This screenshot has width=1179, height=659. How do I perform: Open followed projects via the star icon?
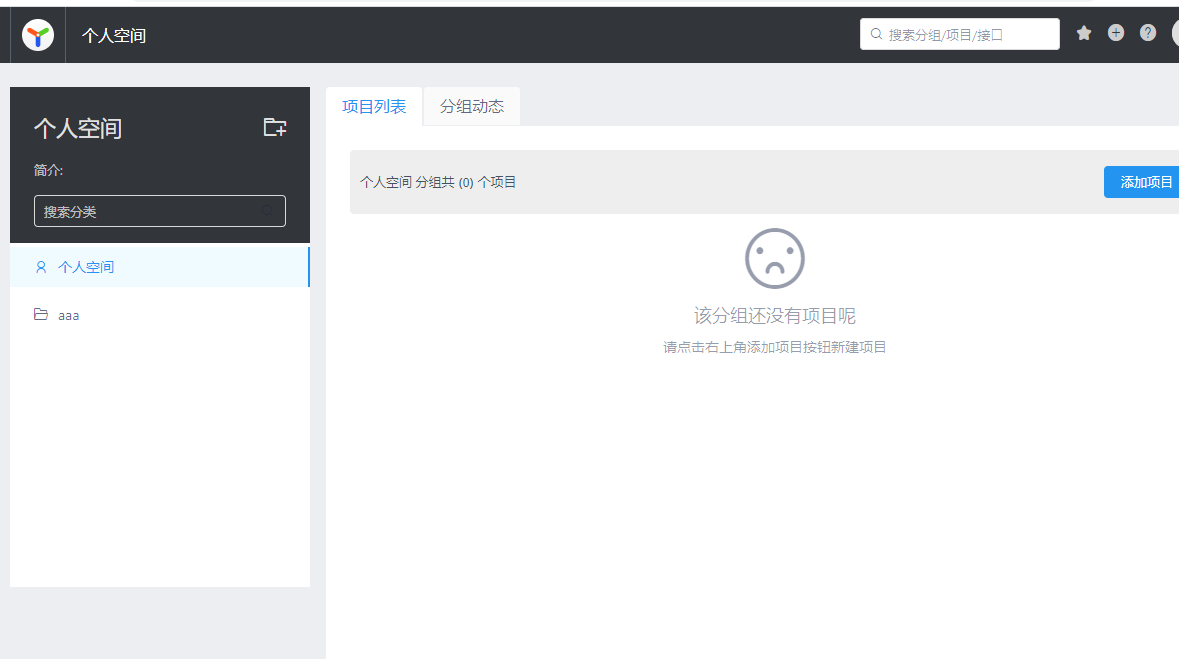(x=1084, y=33)
